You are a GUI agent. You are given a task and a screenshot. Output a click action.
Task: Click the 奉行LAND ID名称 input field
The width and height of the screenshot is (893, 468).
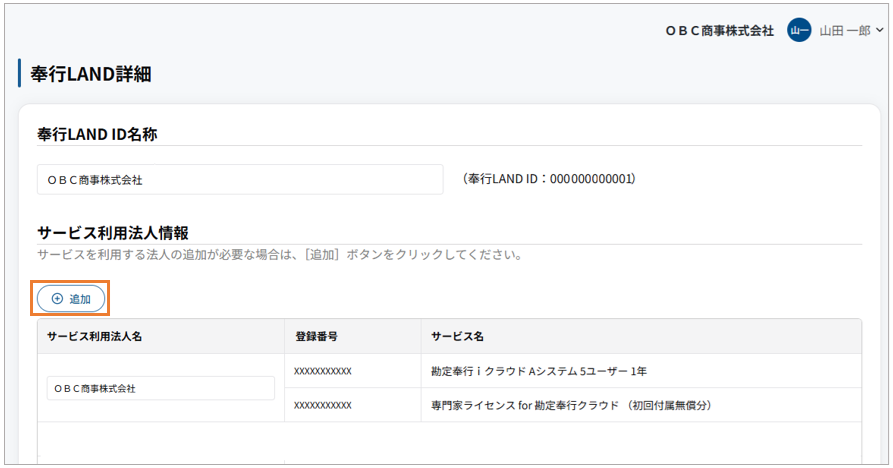pyautogui.click(x=240, y=180)
